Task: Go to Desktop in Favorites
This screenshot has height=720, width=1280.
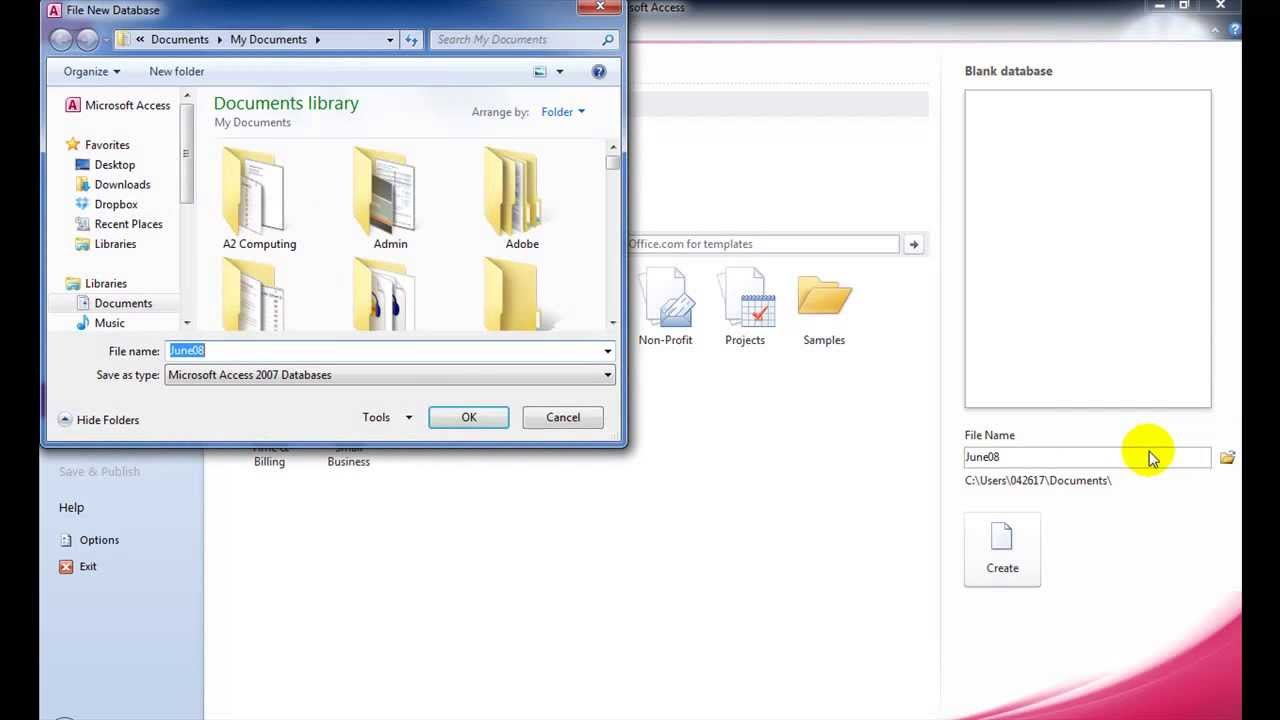Action: point(105,165)
